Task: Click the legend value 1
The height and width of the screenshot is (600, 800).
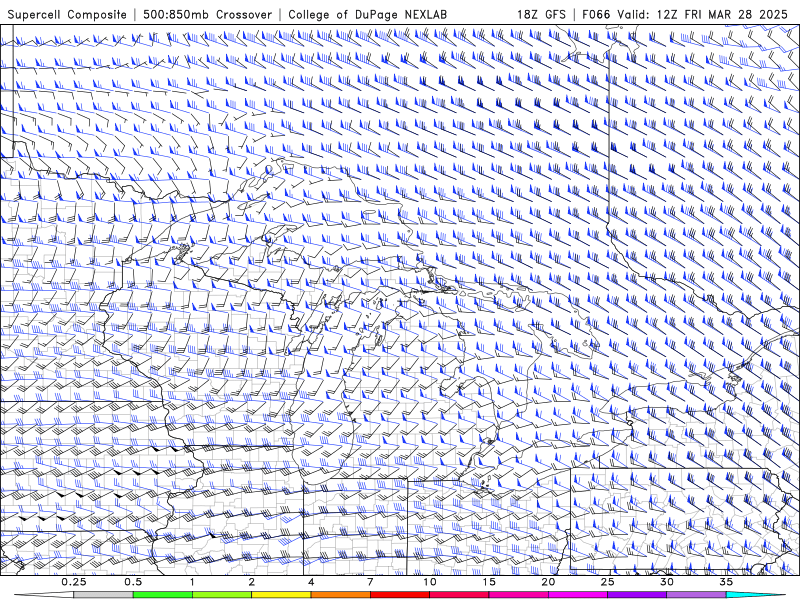Action: tap(192, 582)
